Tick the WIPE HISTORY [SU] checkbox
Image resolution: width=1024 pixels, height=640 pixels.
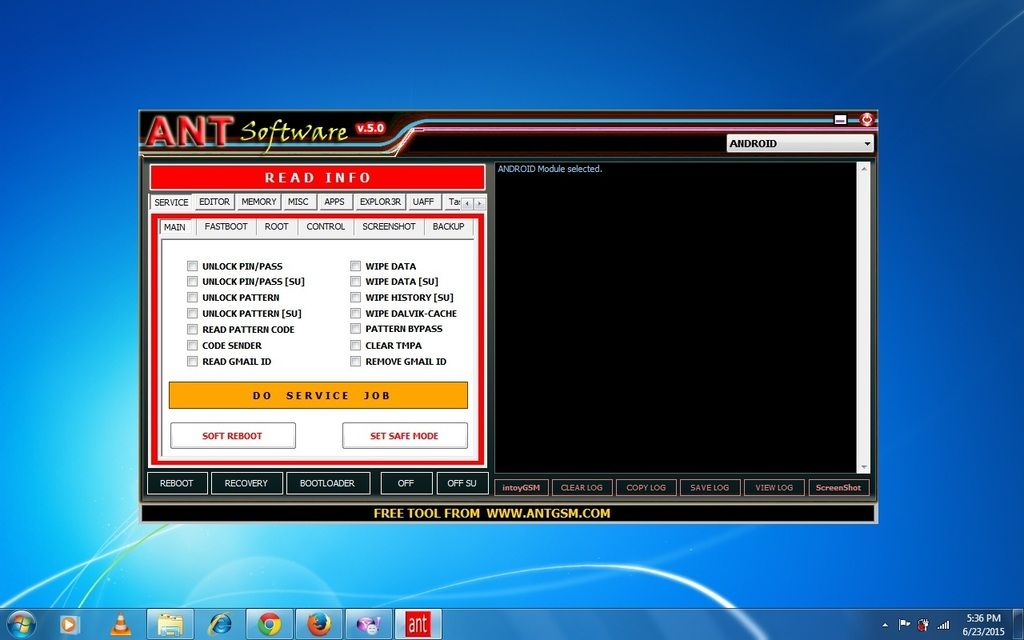(355, 297)
